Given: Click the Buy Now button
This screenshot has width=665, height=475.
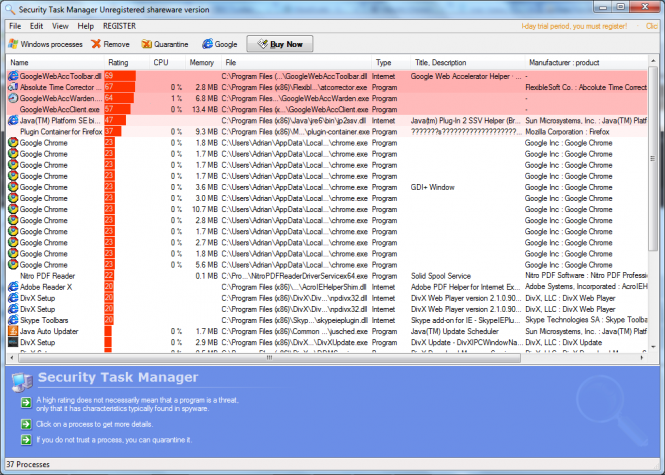Looking at the screenshot, I should tap(280, 44).
